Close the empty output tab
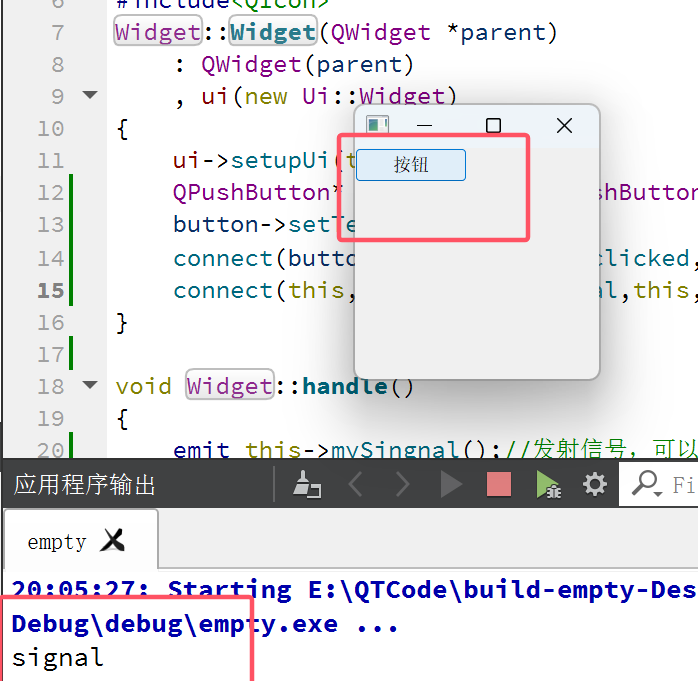Screen dimensions: 698x681 (x=112, y=540)
